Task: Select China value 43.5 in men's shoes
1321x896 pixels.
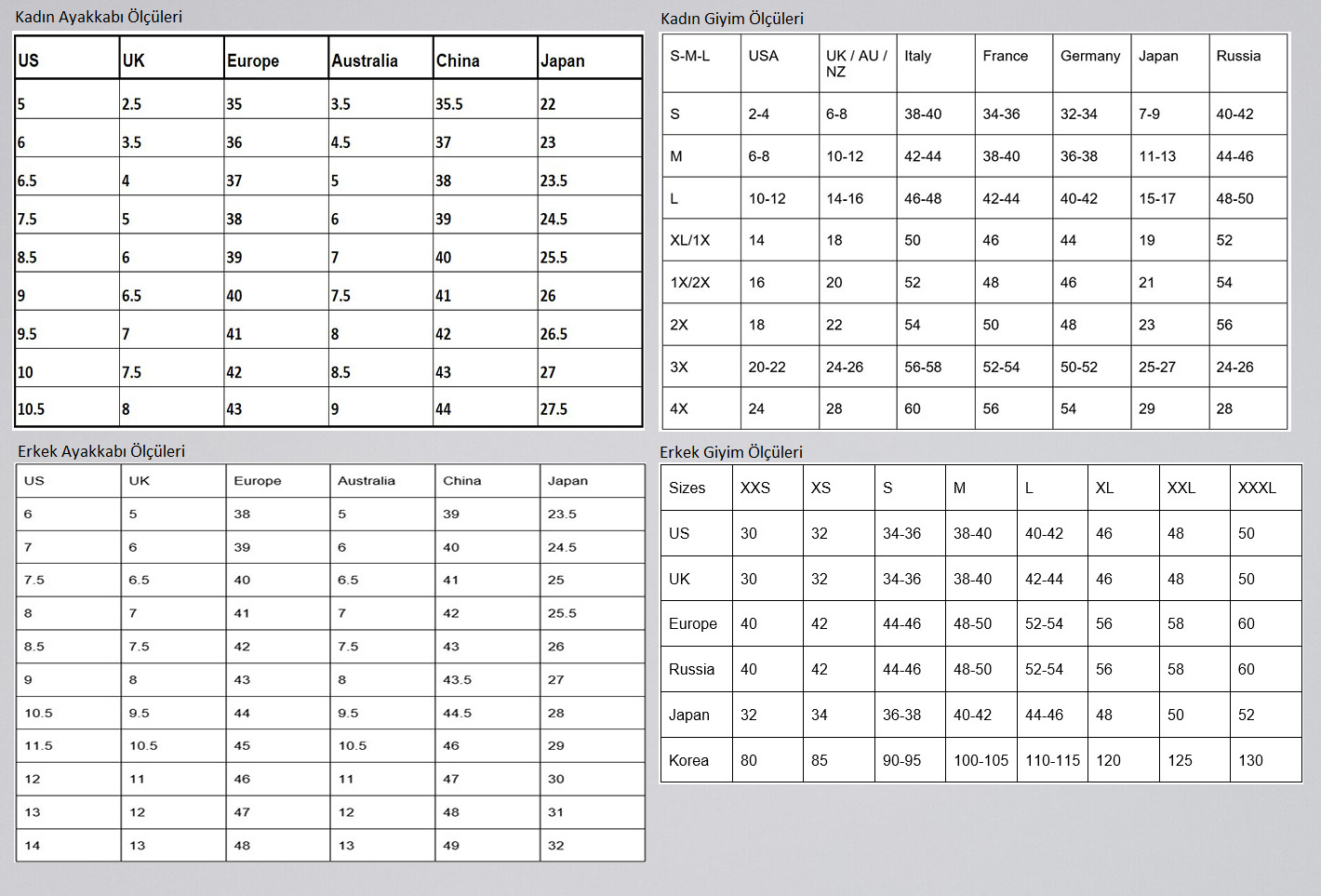Action: 457,679
